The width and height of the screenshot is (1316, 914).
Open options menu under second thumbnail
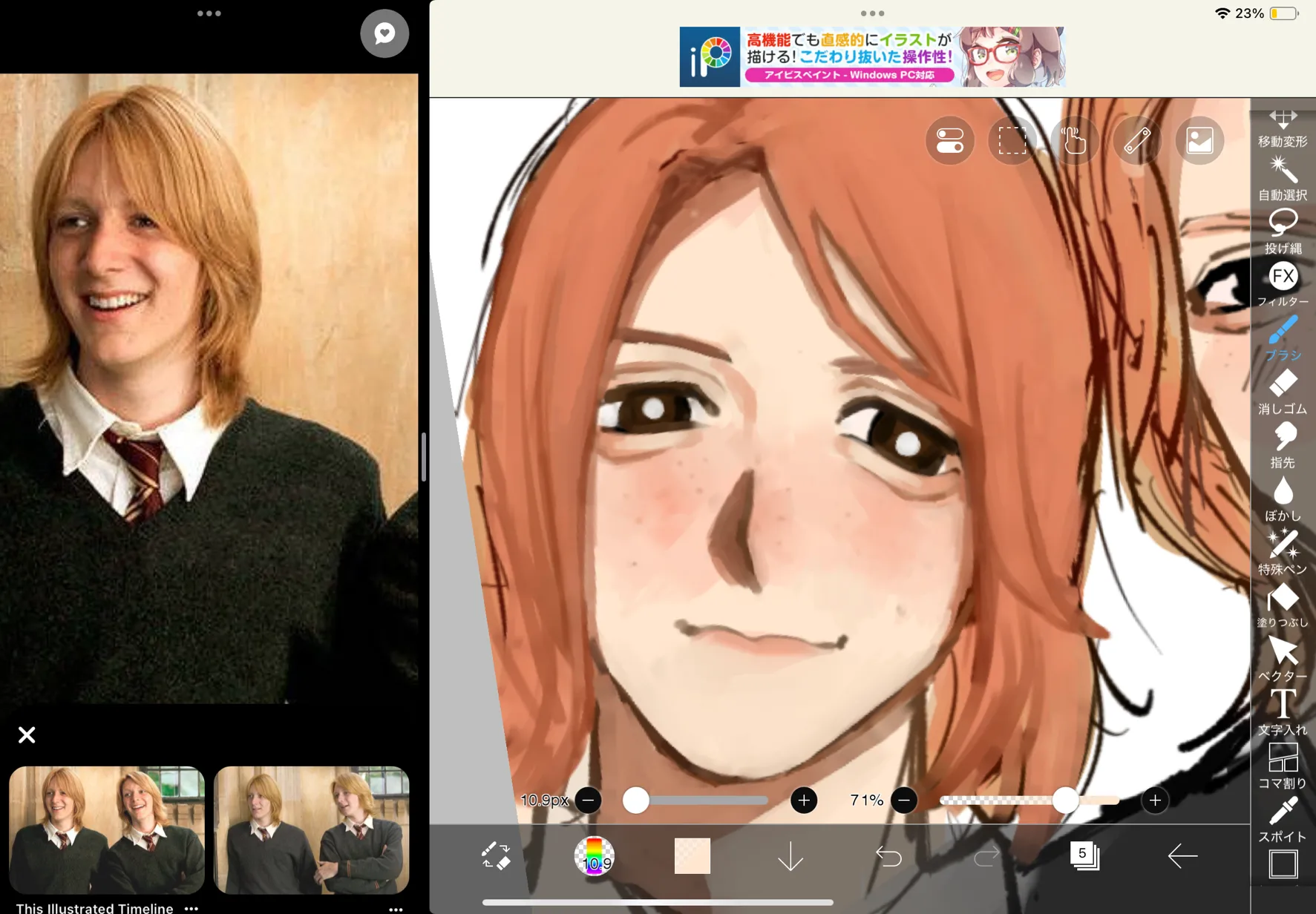pyautogui.click(x=396, y=908)
